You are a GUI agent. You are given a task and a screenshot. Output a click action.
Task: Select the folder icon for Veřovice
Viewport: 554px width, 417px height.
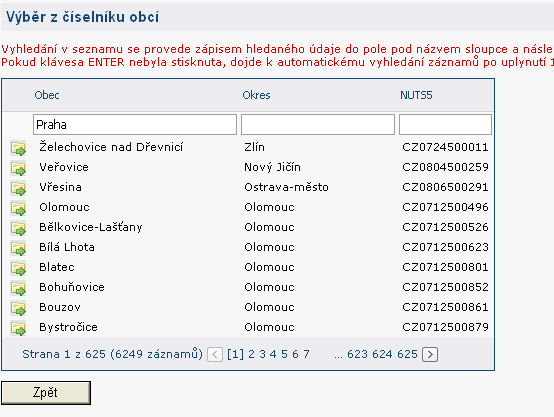(18, 168)
